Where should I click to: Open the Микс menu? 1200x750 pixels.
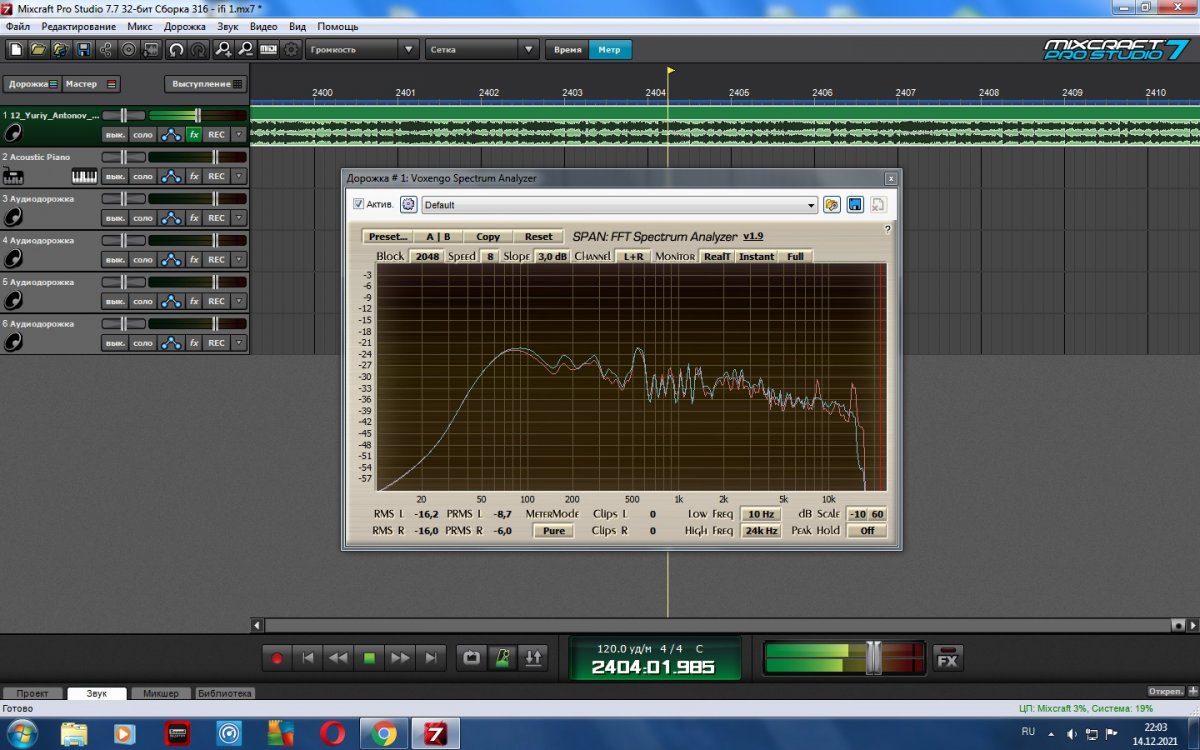click(139, 26)
